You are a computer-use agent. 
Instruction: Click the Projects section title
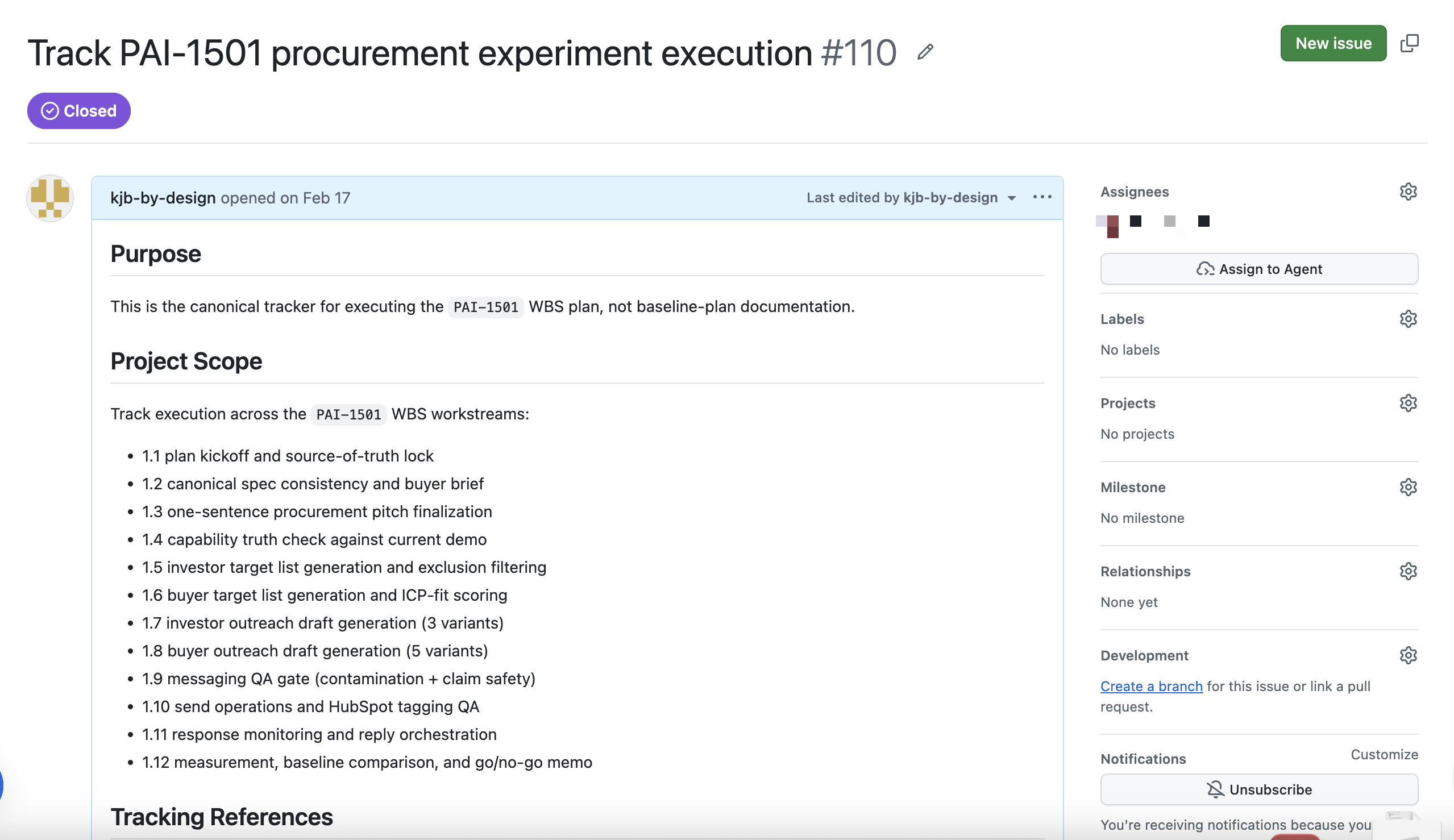[x=1127, y=404]
